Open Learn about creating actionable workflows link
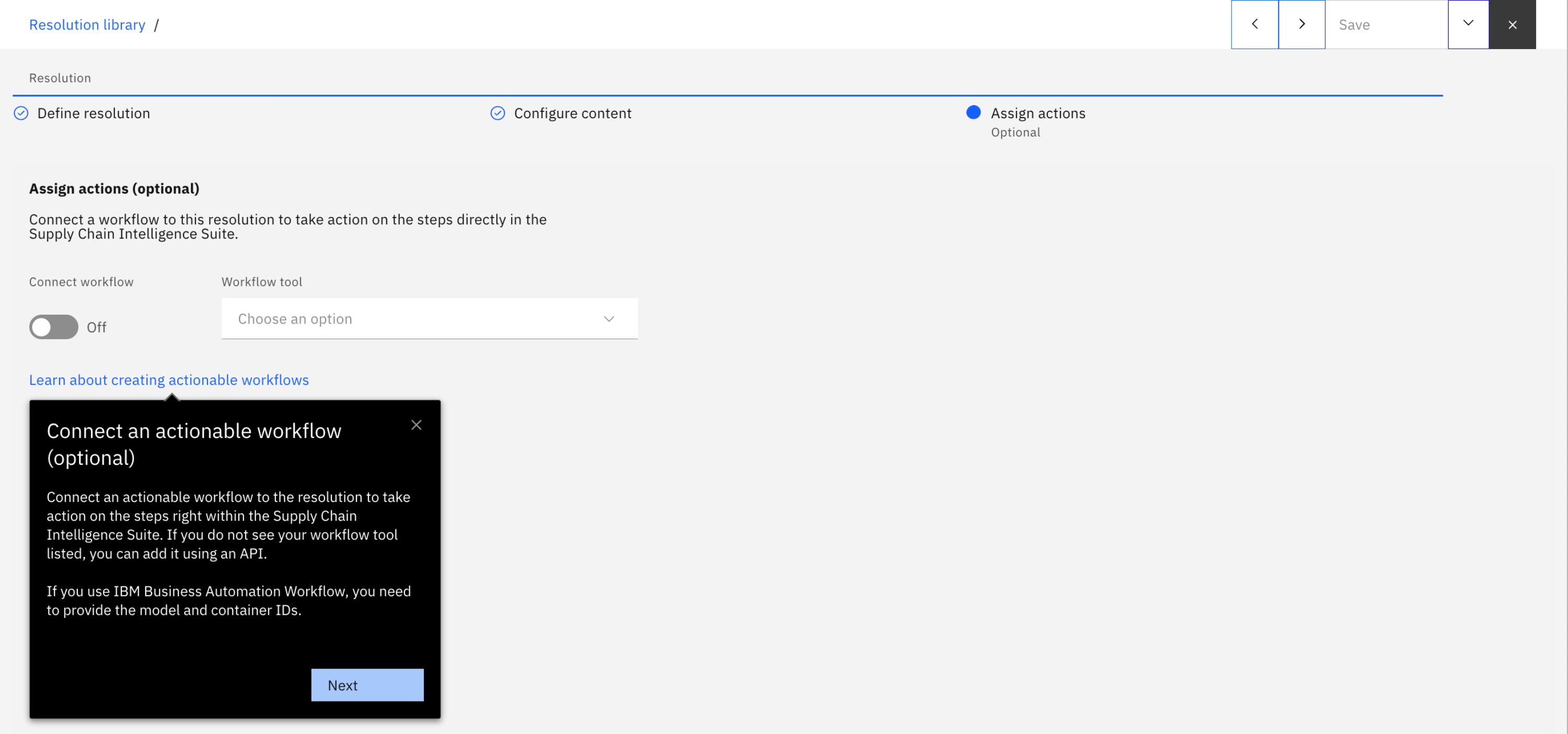 coord(169,380)
